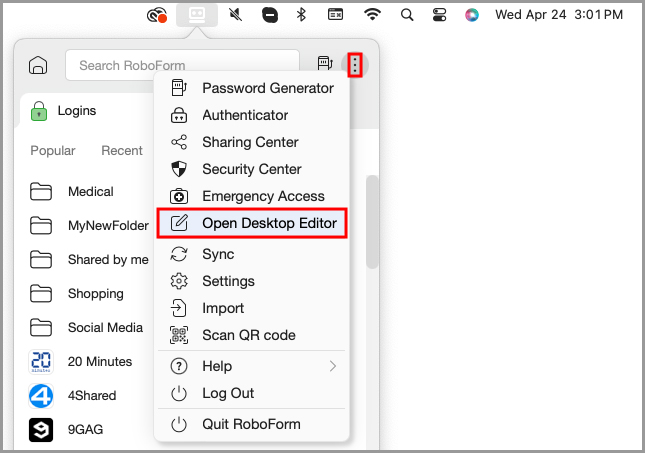Image resolution: width=645 pixels, height=453 pixels.
Task: Click the 20 Minutes site icon
Action: [41, 362]
